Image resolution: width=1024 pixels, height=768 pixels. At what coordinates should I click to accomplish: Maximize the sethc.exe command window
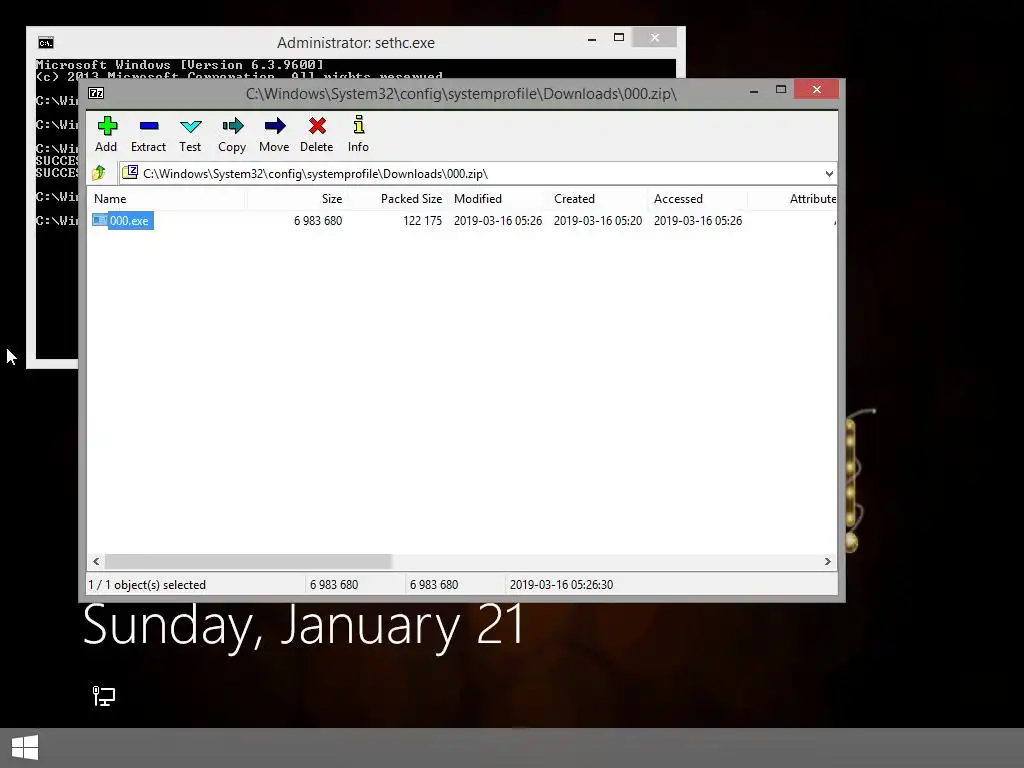(x=619, y=38)
